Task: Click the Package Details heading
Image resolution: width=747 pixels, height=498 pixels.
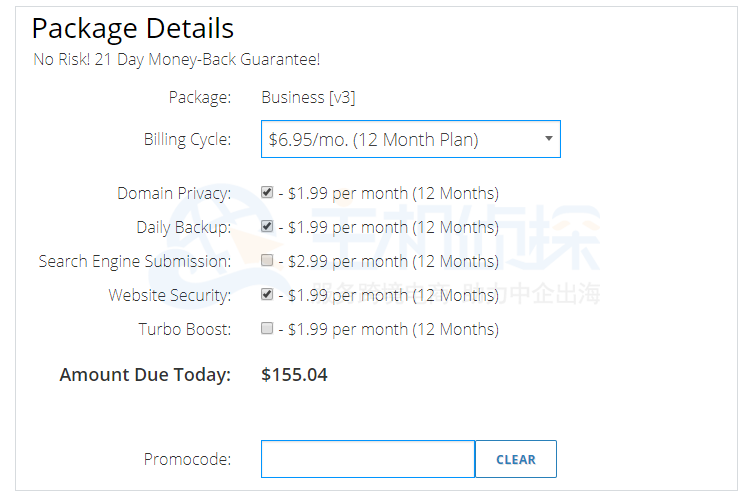Action: 133,28
